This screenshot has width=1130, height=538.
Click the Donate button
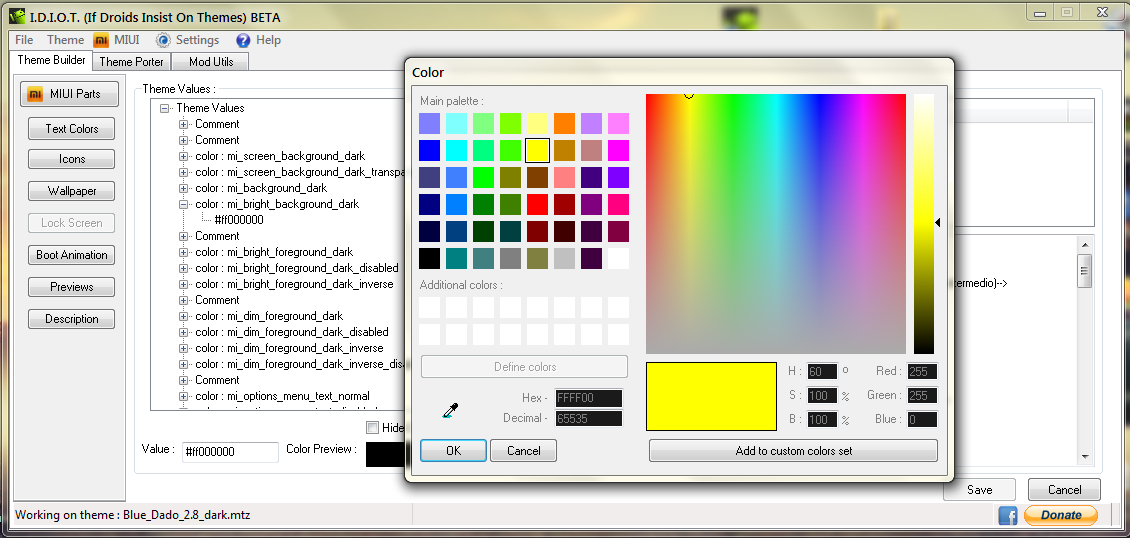coord(1060,515)
